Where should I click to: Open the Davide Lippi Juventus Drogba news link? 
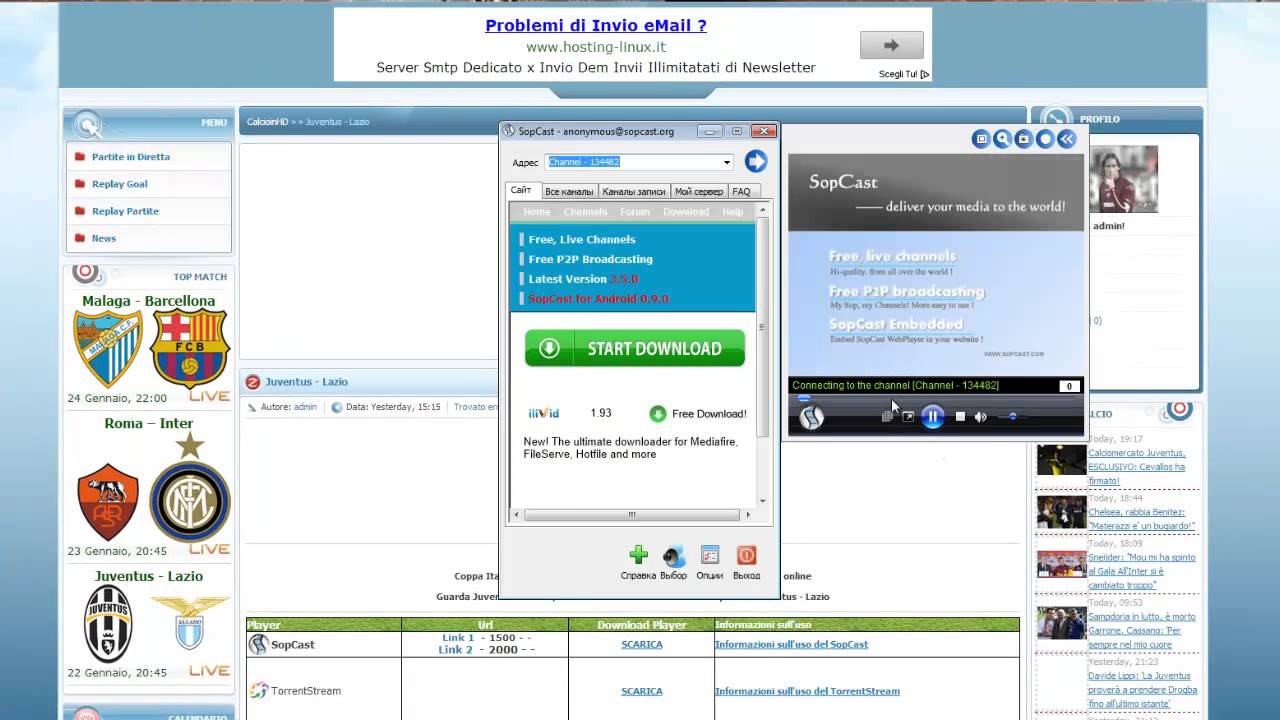tap(1142, 689)
